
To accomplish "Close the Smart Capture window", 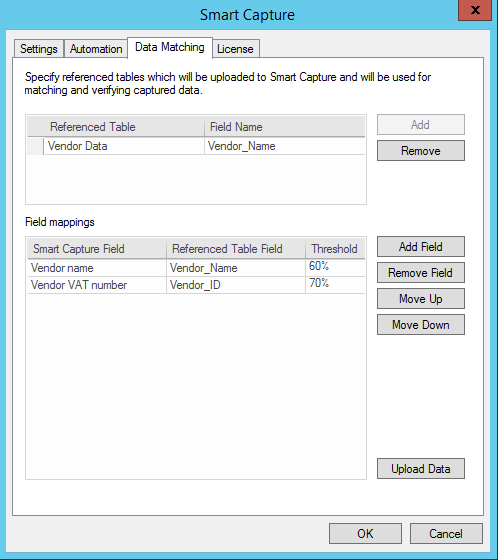I will point(475,10).
